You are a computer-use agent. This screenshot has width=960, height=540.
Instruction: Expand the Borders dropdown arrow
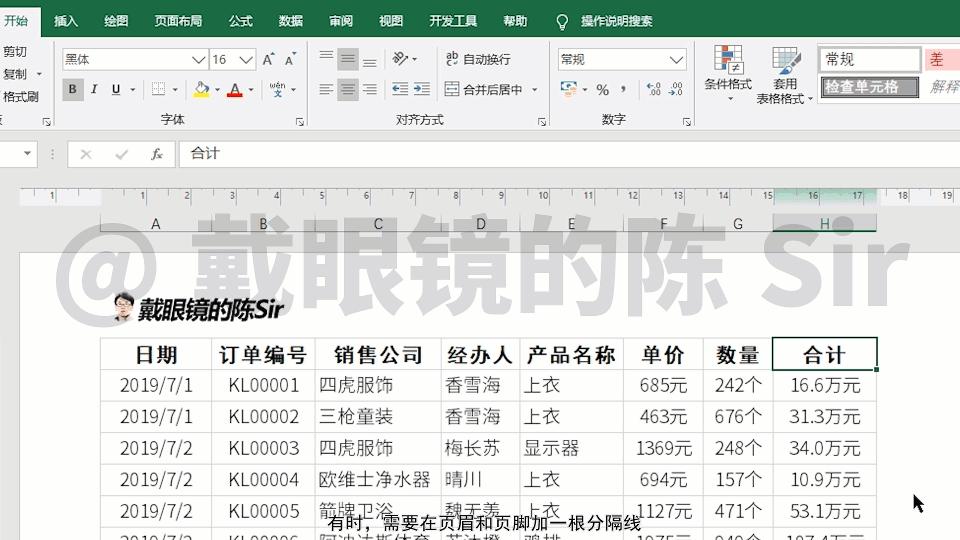point(175,89)
